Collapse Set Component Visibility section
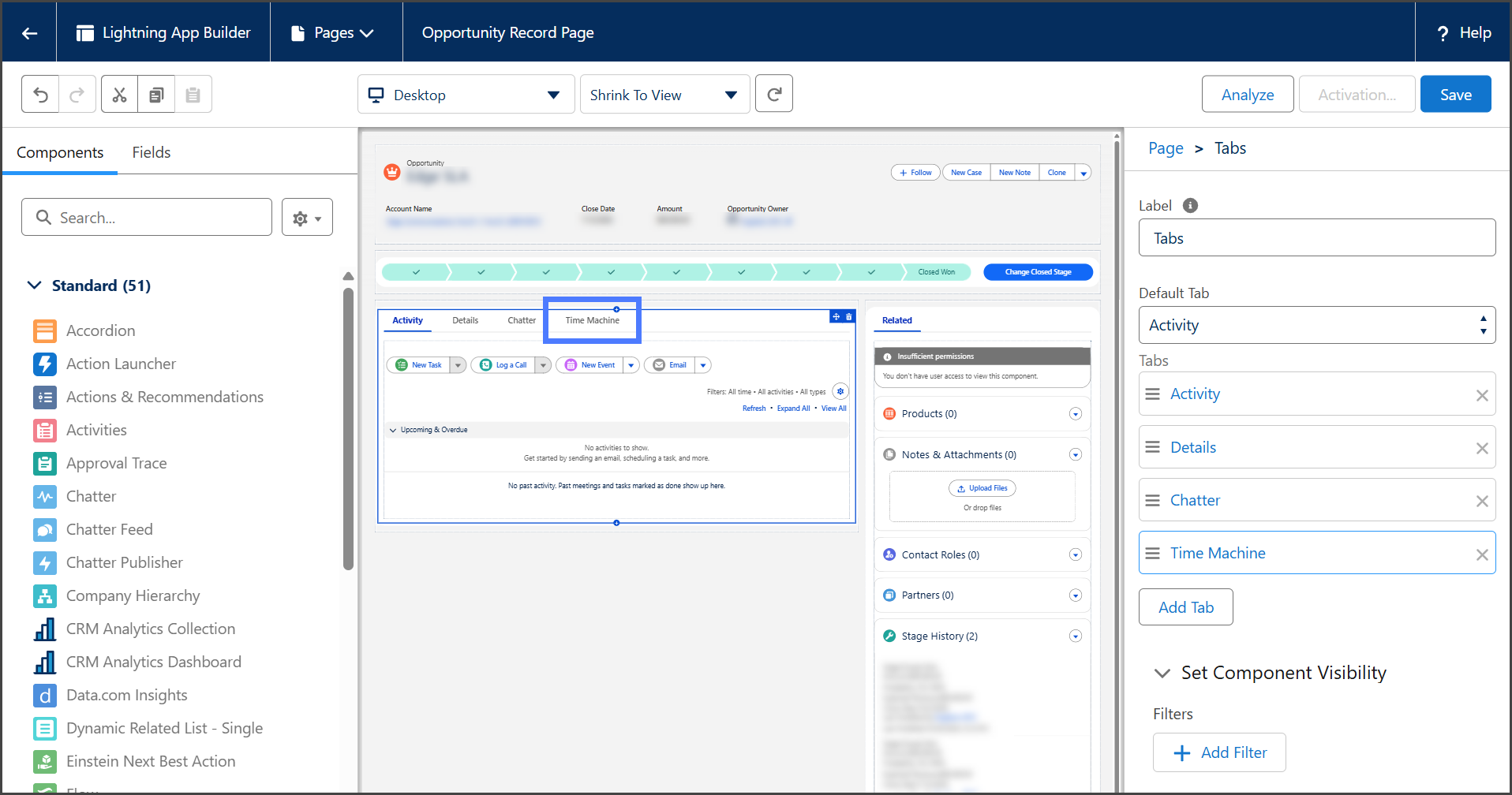Image resolution: width=1512 pixels, height=795 pixels. point(1162,673)
